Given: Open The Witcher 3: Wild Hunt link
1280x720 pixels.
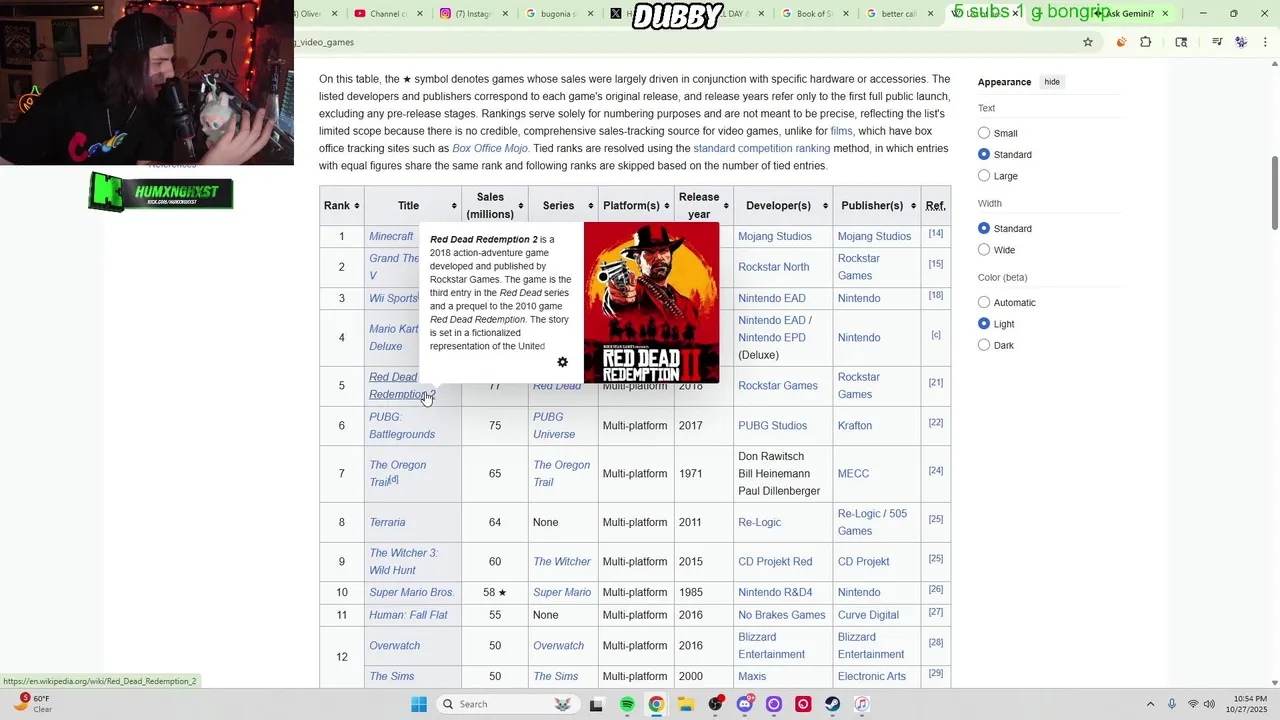Looking at the screenshot, I should [403, 562].
